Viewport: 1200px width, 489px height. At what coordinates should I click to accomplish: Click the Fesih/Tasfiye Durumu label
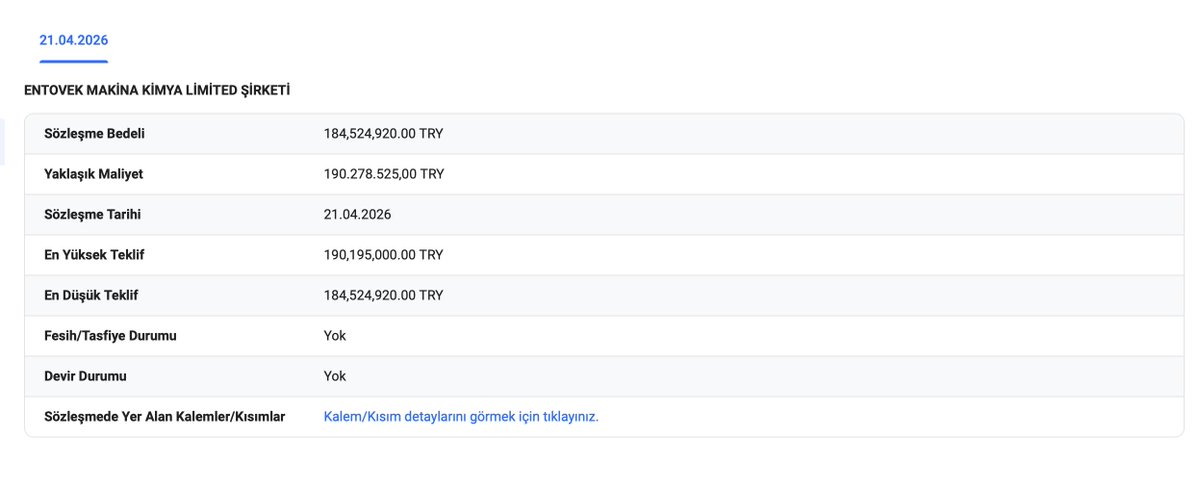tap(111, 336)
